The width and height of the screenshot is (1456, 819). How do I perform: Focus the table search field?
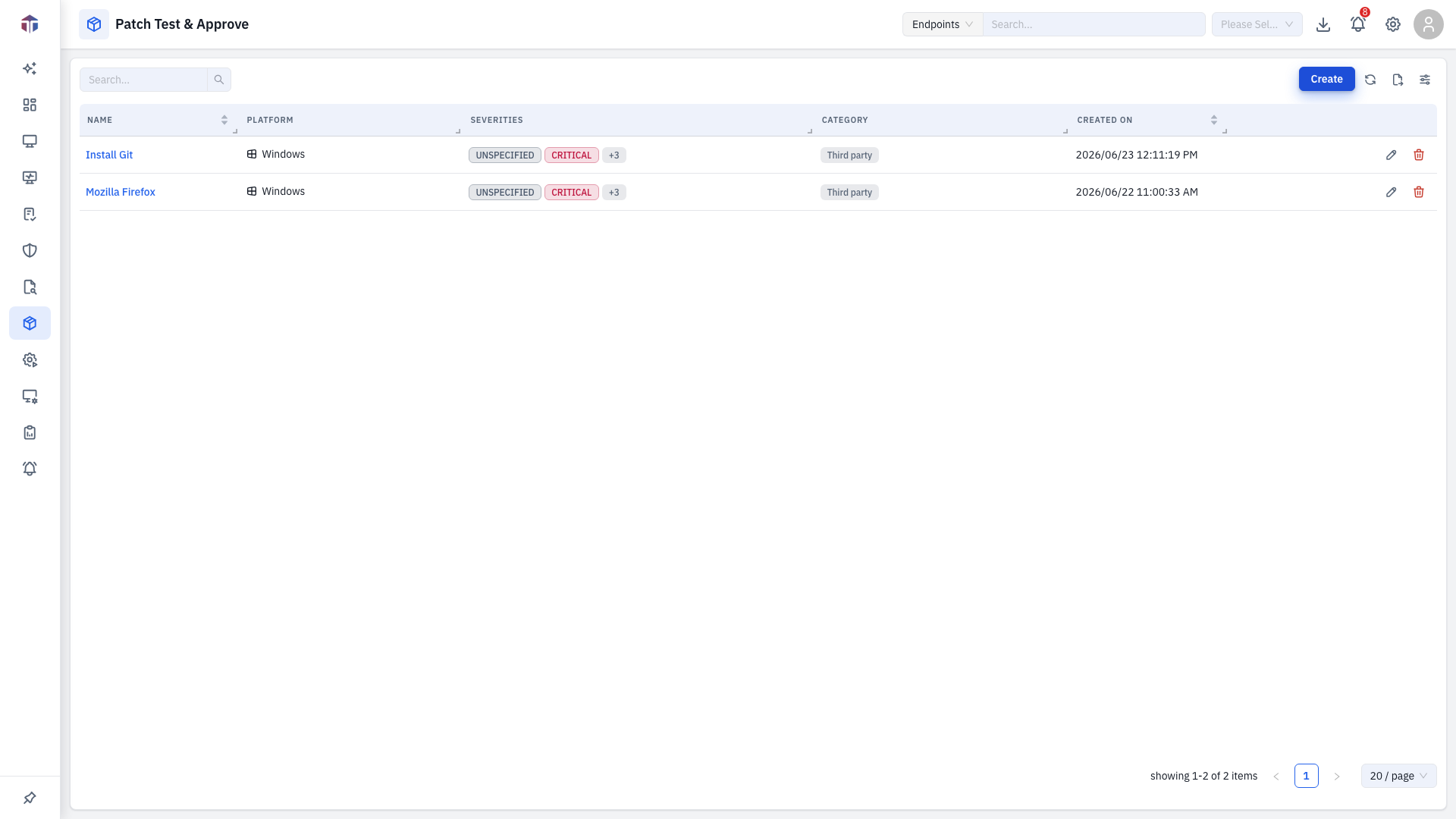pyautogui.click(x=143, y=80)
